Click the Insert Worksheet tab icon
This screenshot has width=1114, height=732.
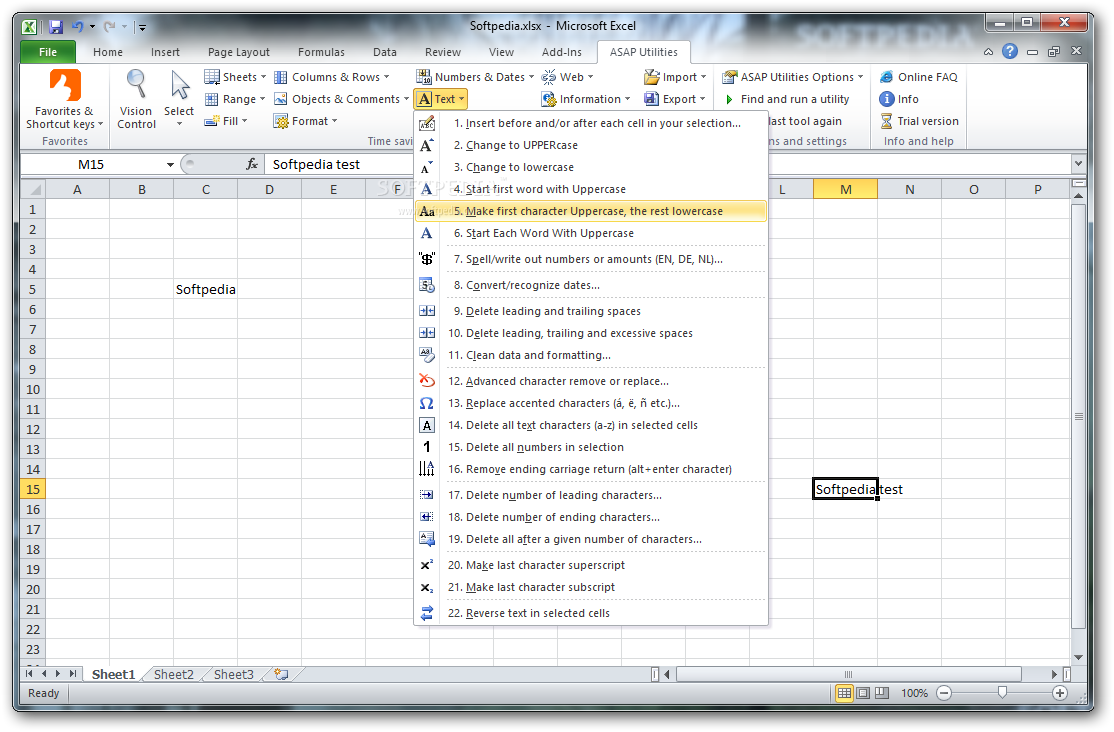(x=282, y=674)
